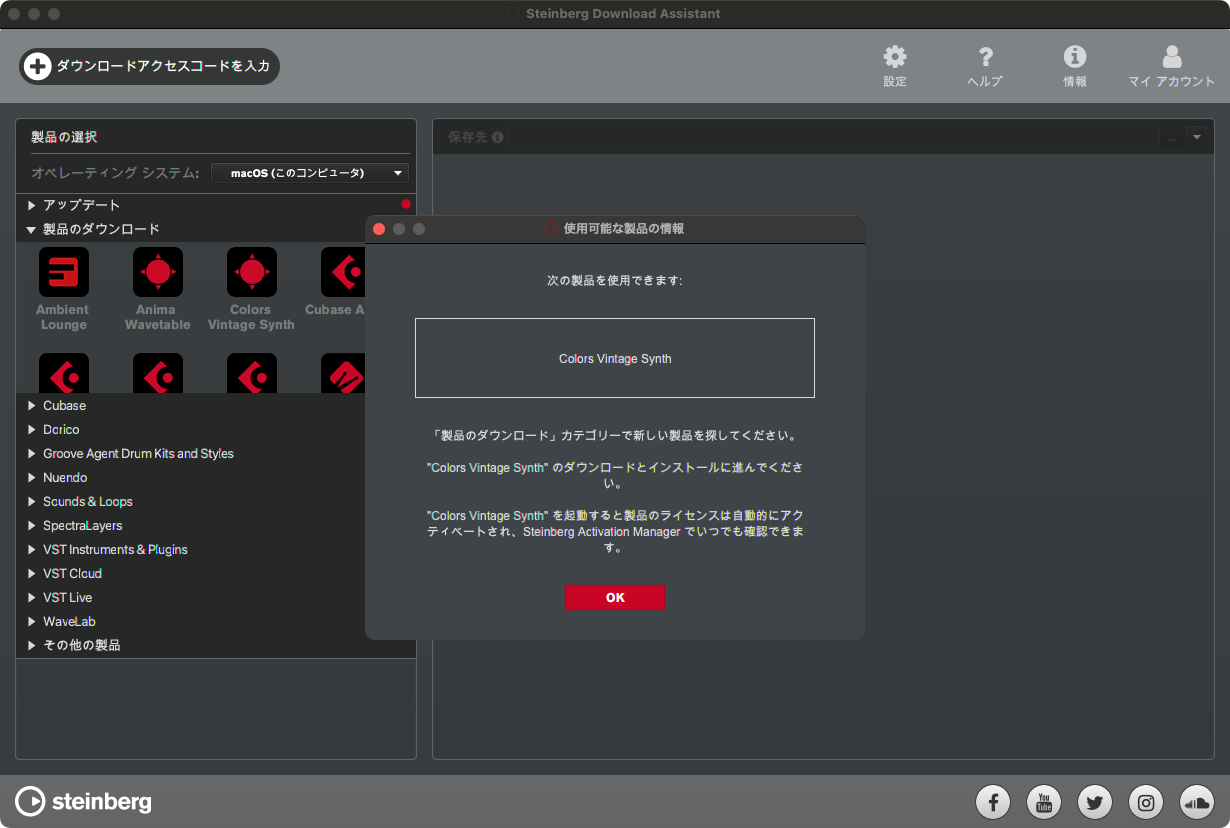
Task: Expand the VST Cloud category
Action: (32, 574)
